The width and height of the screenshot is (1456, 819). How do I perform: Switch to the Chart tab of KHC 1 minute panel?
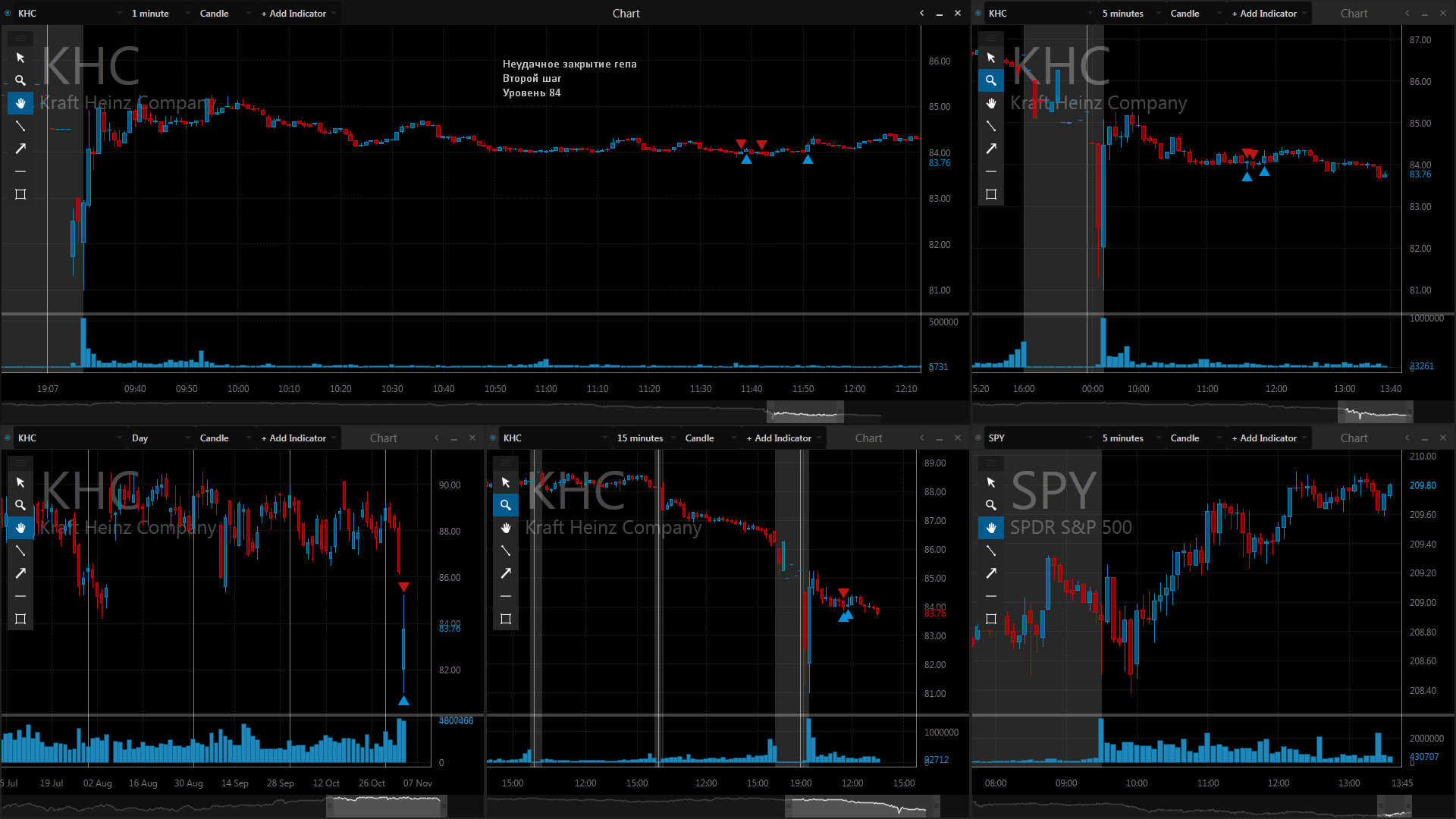point(626,13)
